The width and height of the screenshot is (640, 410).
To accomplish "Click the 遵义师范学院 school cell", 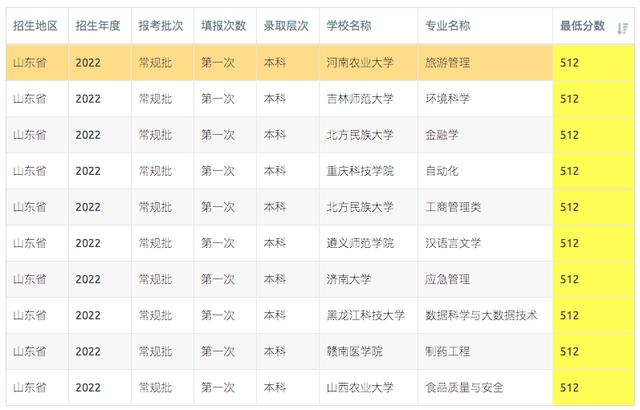I will [x=360, y=243].
